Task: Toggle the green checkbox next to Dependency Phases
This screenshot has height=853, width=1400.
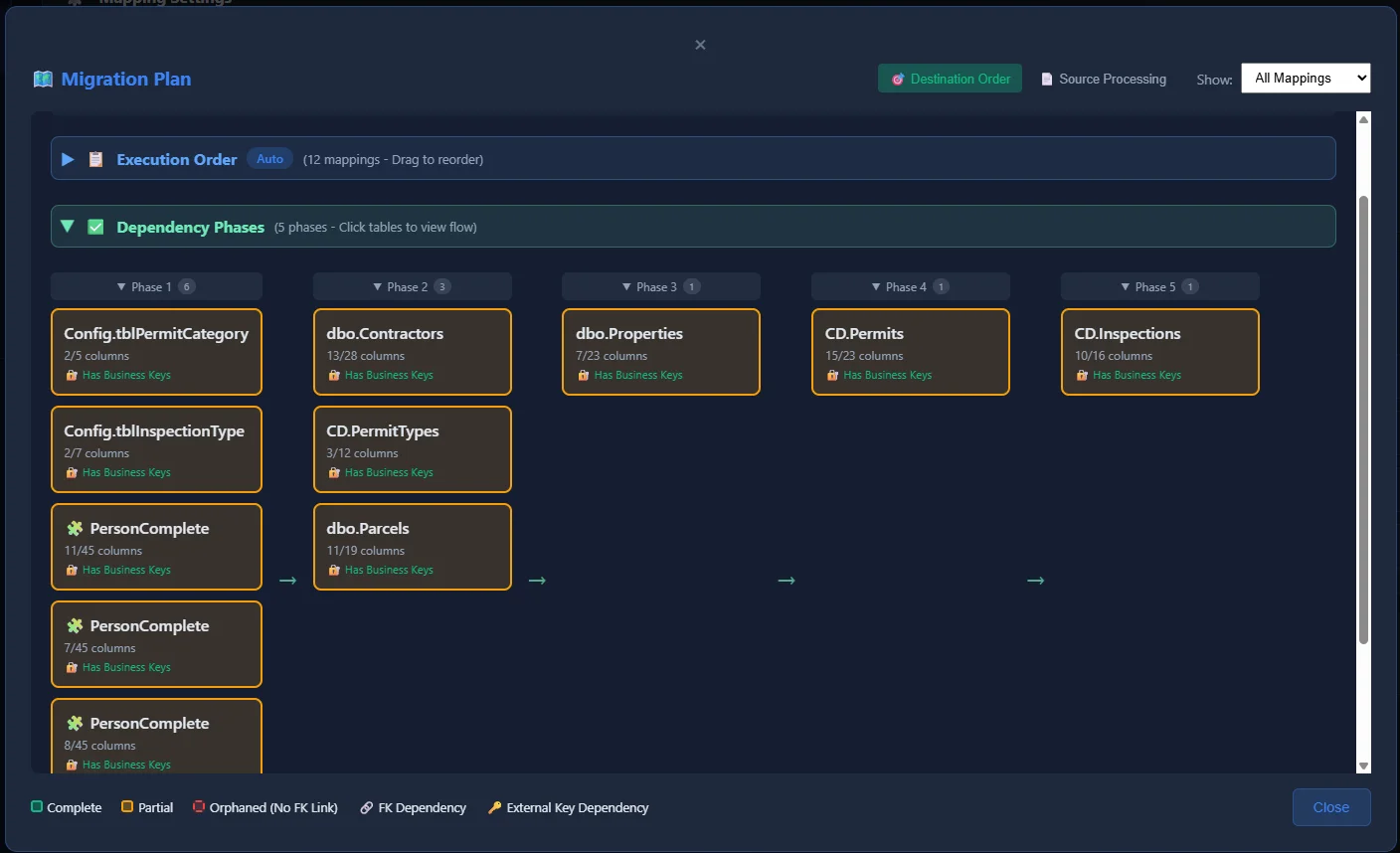Action: pos(95,226)
